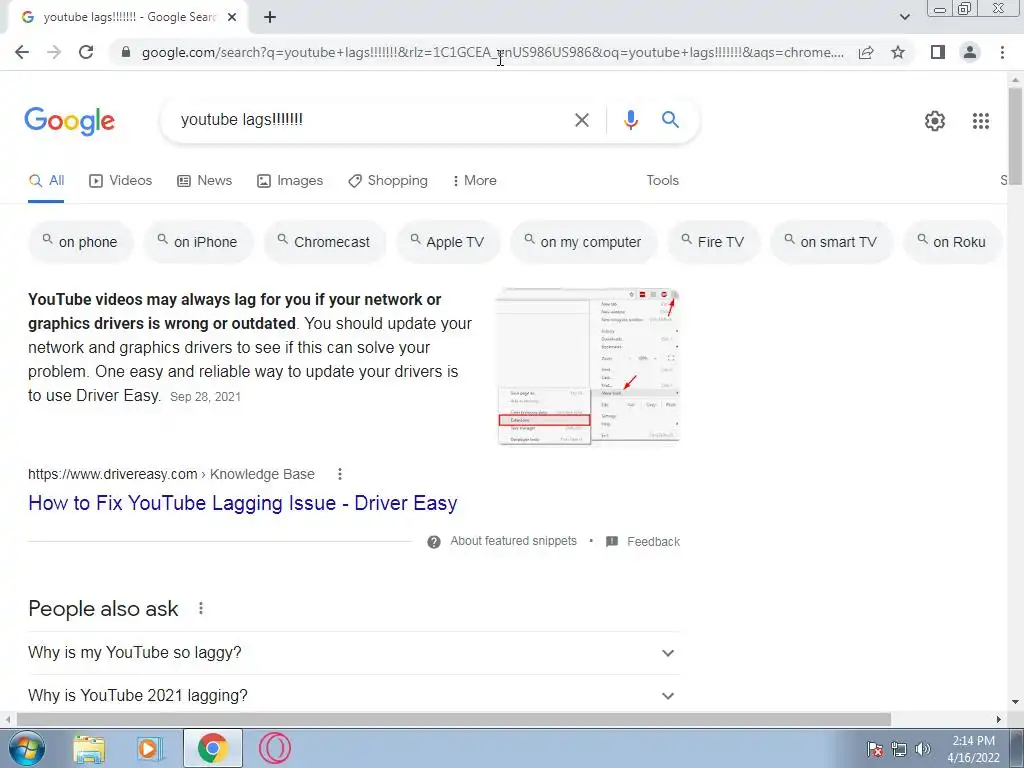Expand 'Why is my YouTube so laggy?'
The image size is (1024, 768).
[354, 652]
